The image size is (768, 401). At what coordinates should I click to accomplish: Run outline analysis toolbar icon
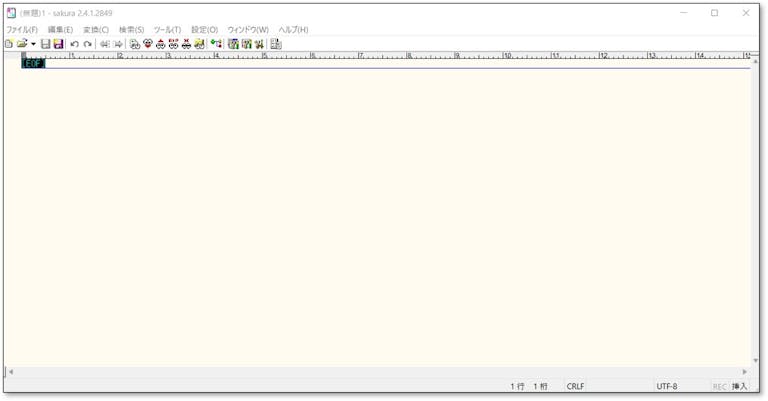tap(216, 44)
